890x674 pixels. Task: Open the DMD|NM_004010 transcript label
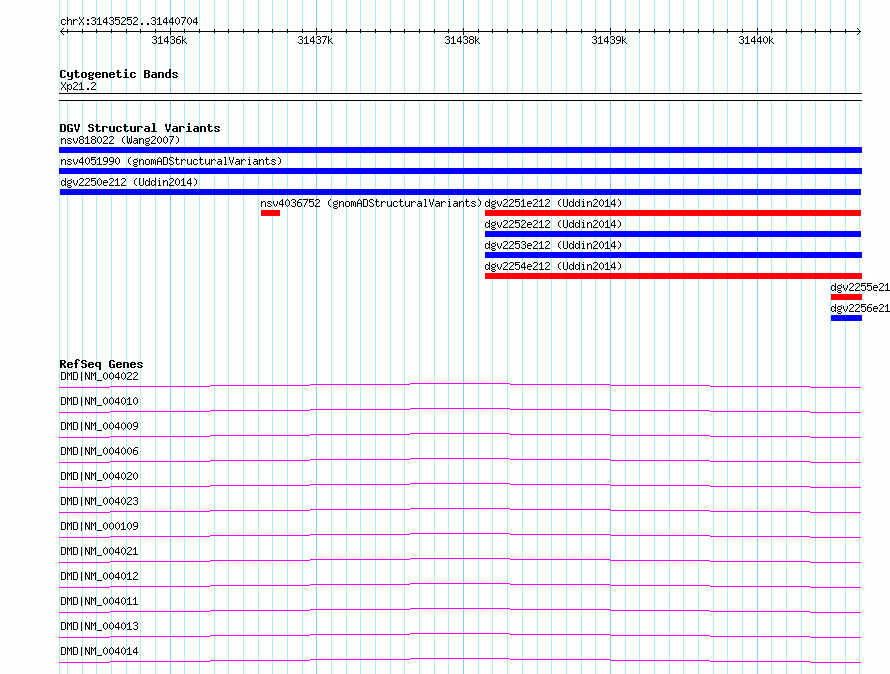(99, 401)
